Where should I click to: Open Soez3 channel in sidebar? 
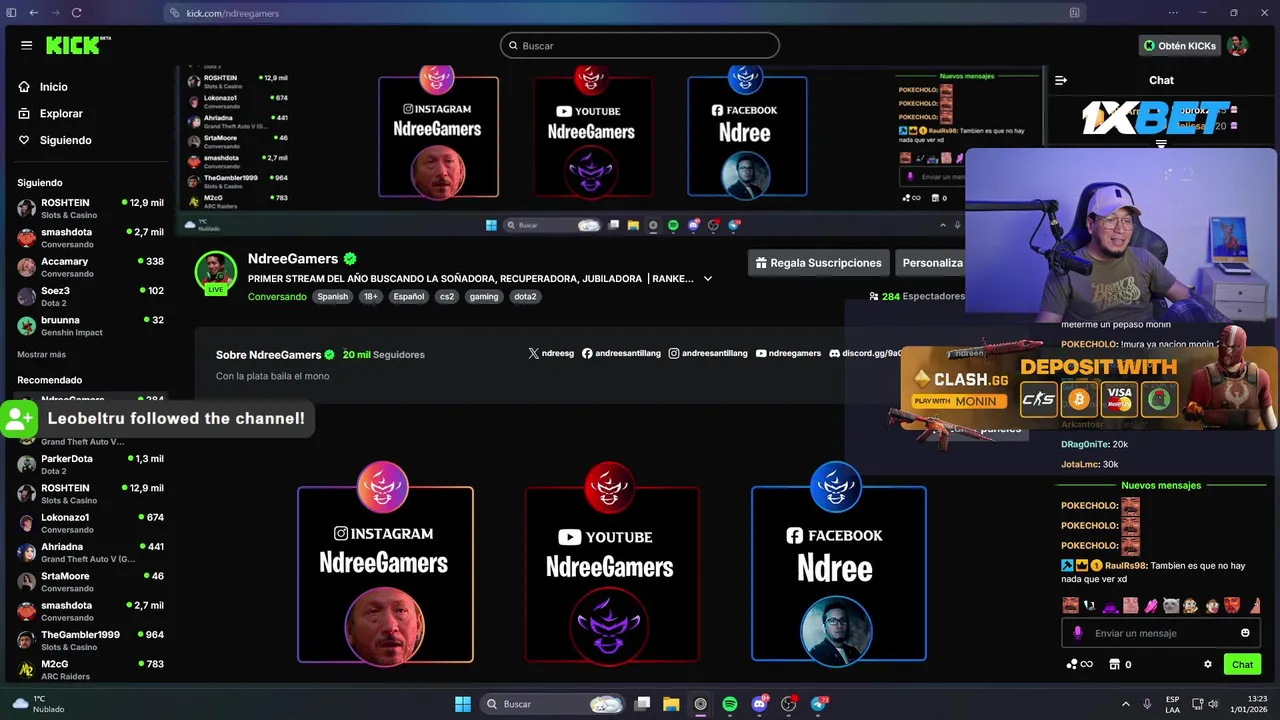click(x=90, y=296)
